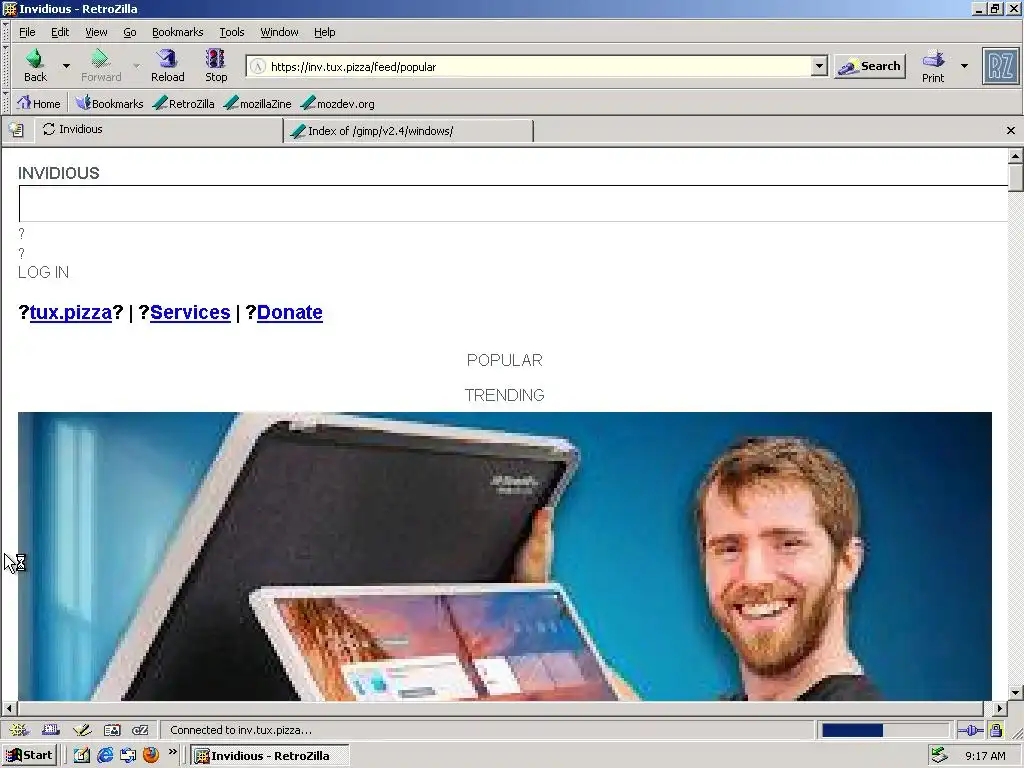Select the TRENDING feed link
The width and height of the screenshot is (1024, 768).
click(x=504, y=395)
